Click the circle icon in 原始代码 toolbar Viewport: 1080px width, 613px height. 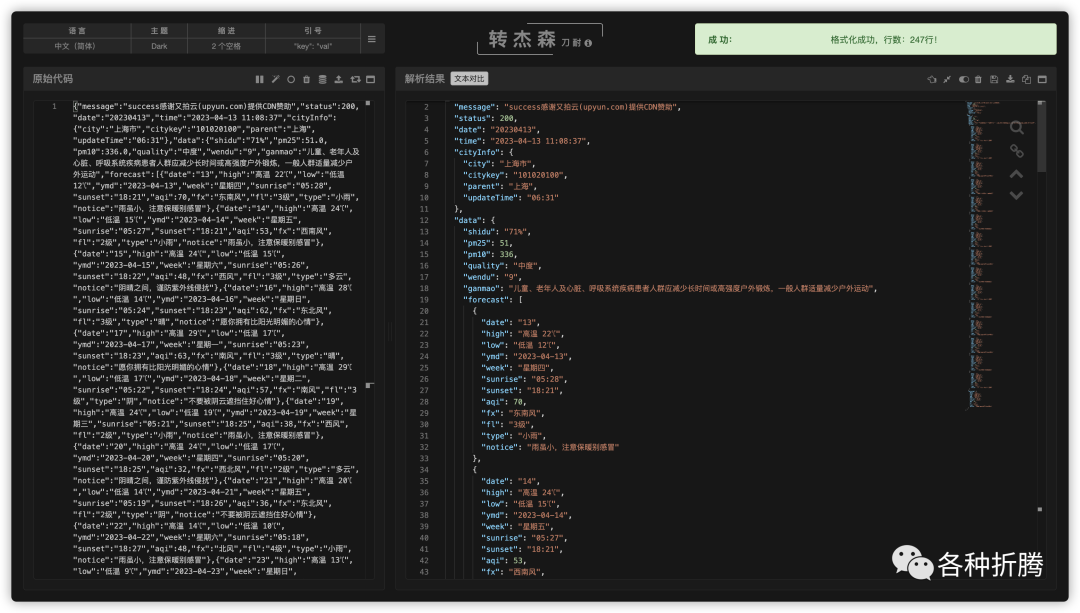tap(291, 79)
